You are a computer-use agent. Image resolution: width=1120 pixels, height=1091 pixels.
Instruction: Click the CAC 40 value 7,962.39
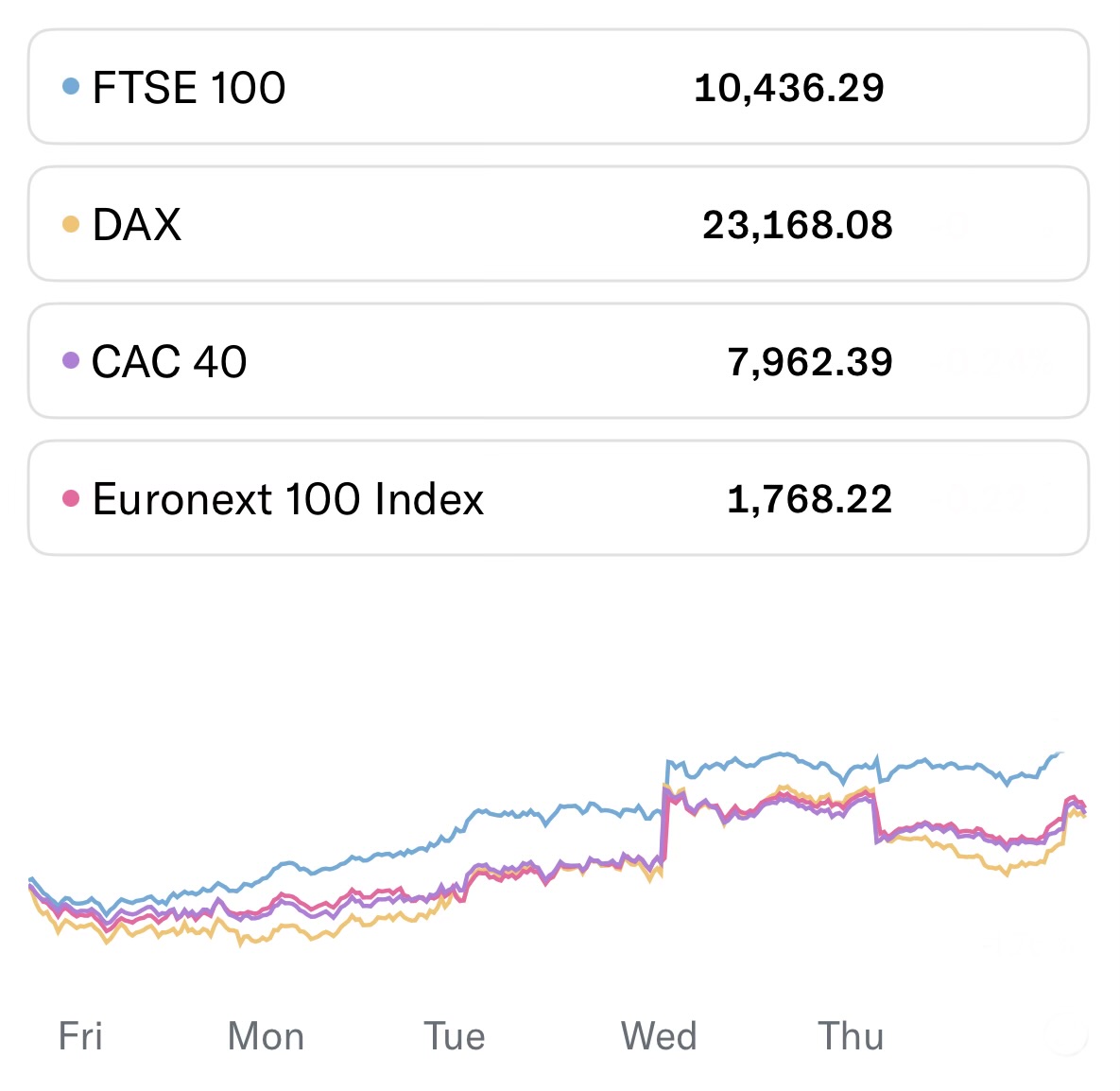click(810, 362)
